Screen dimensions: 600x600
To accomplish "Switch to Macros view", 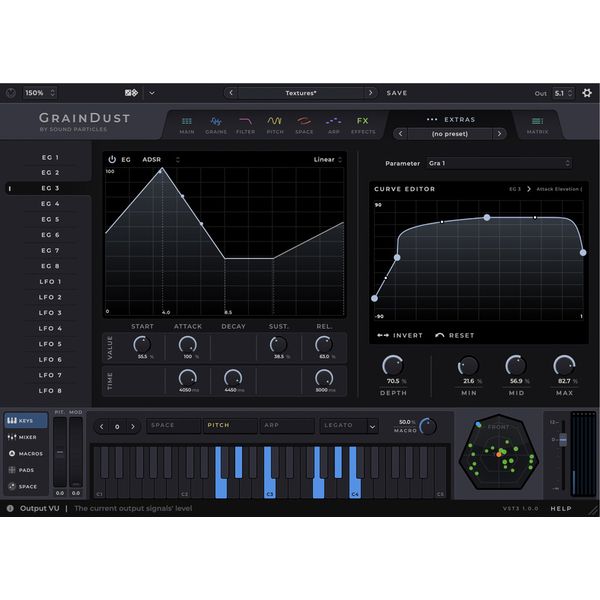I will [26, 453].
